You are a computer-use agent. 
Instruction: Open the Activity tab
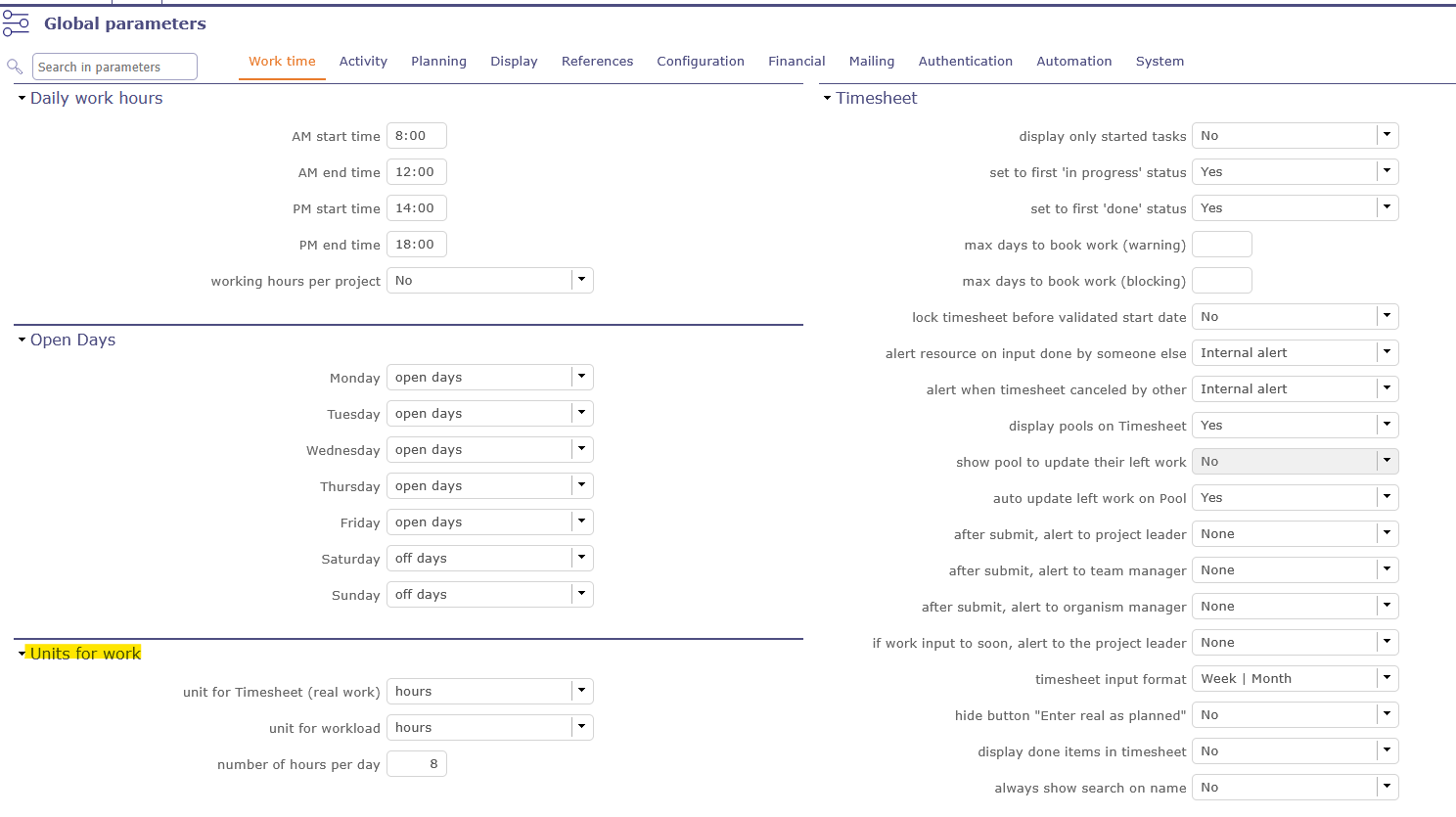(363, 61)
